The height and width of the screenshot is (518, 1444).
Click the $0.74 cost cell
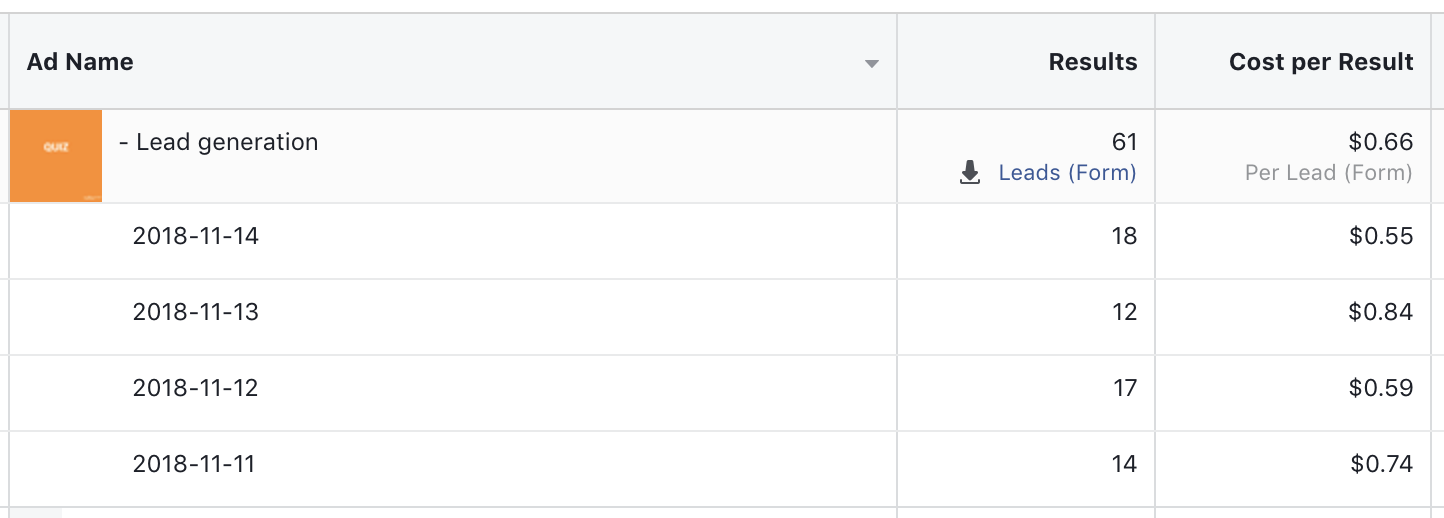click(1382, 464)
